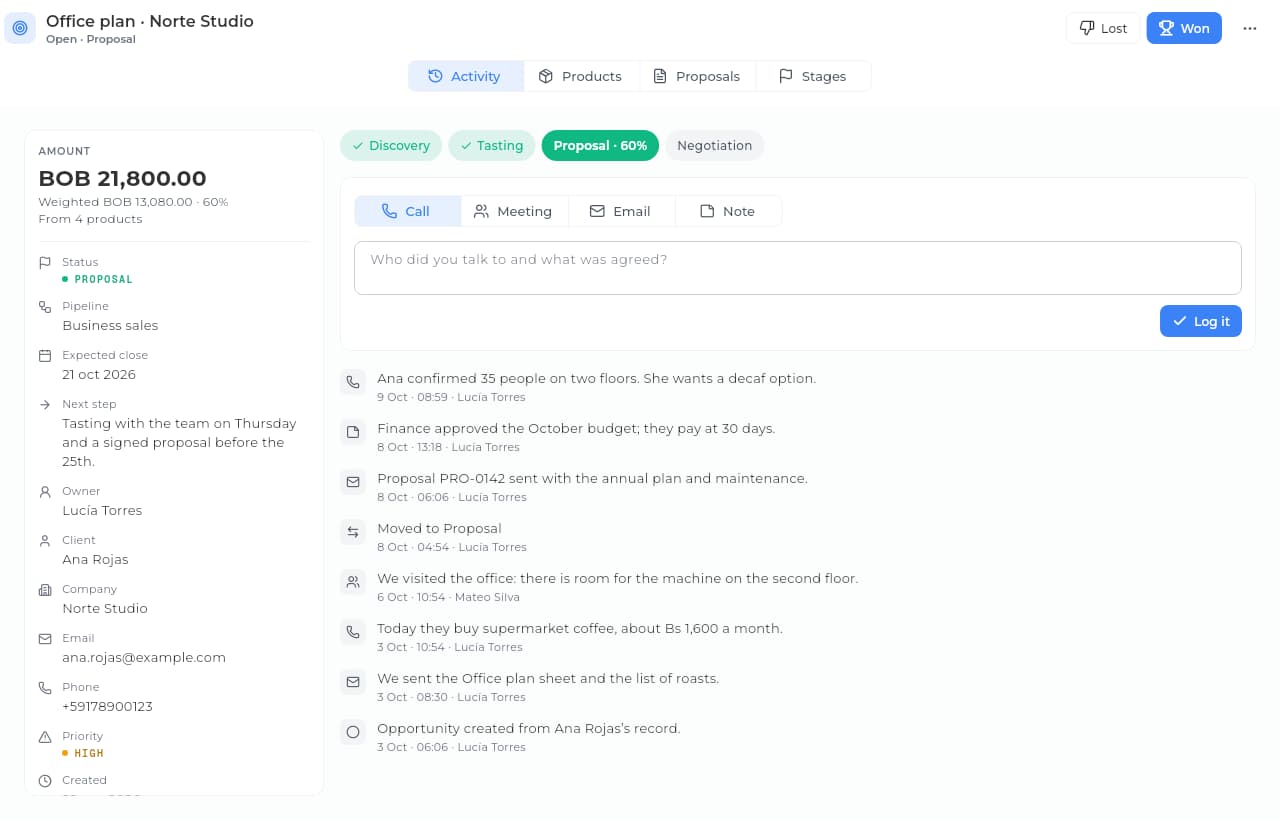Click the calendar icon next to Expected close
The image size is (1280, 820).
pyautogui.click(x=45, y=356)
